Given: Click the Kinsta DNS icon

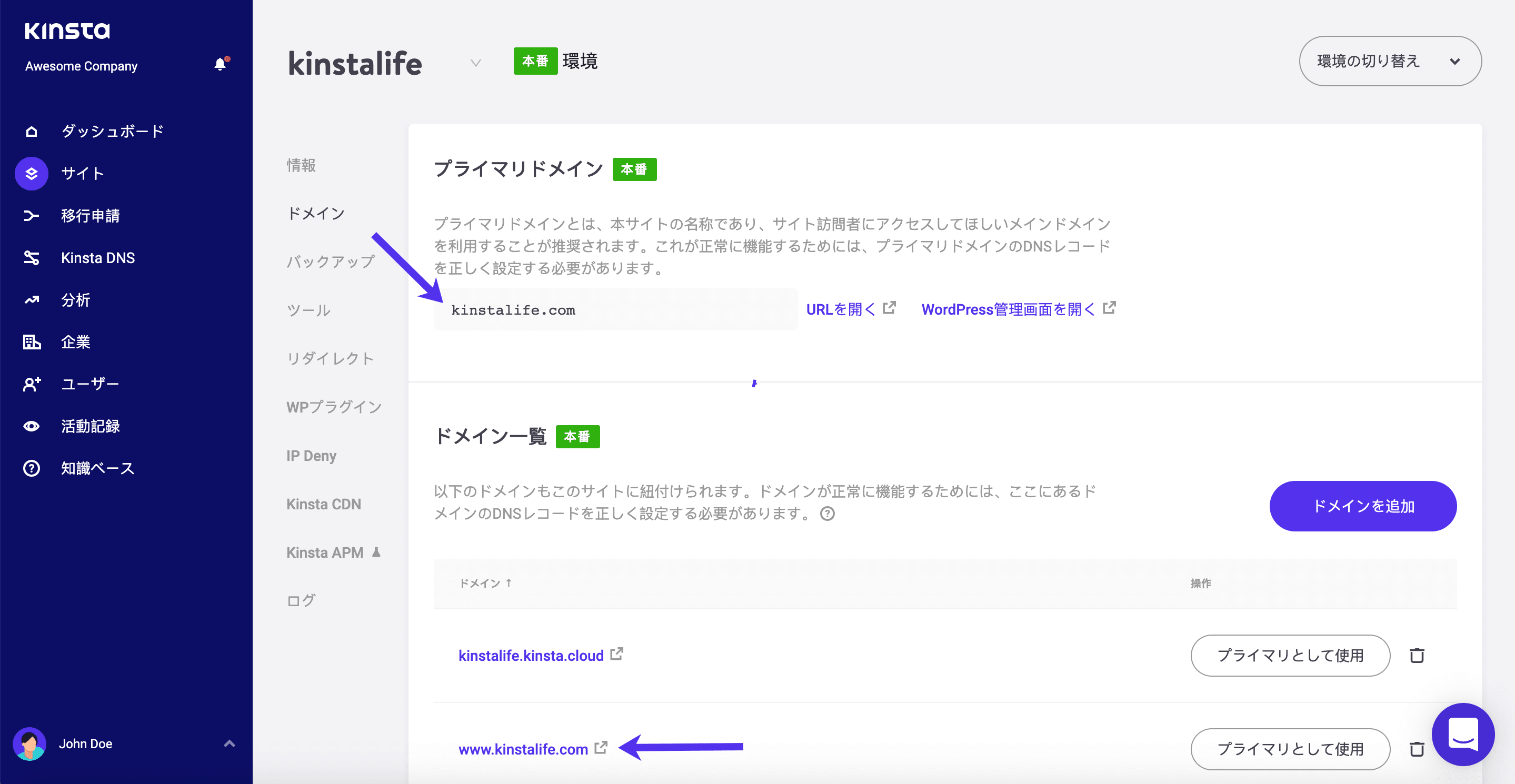Looking at the screenshot, I should coord(32,258).
